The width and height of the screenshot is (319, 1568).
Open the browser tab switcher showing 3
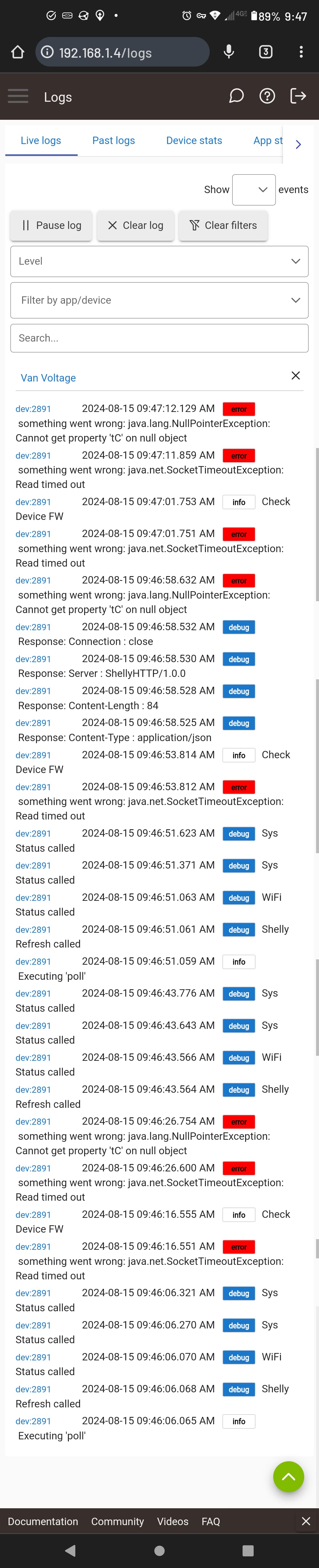pos(266,52)
